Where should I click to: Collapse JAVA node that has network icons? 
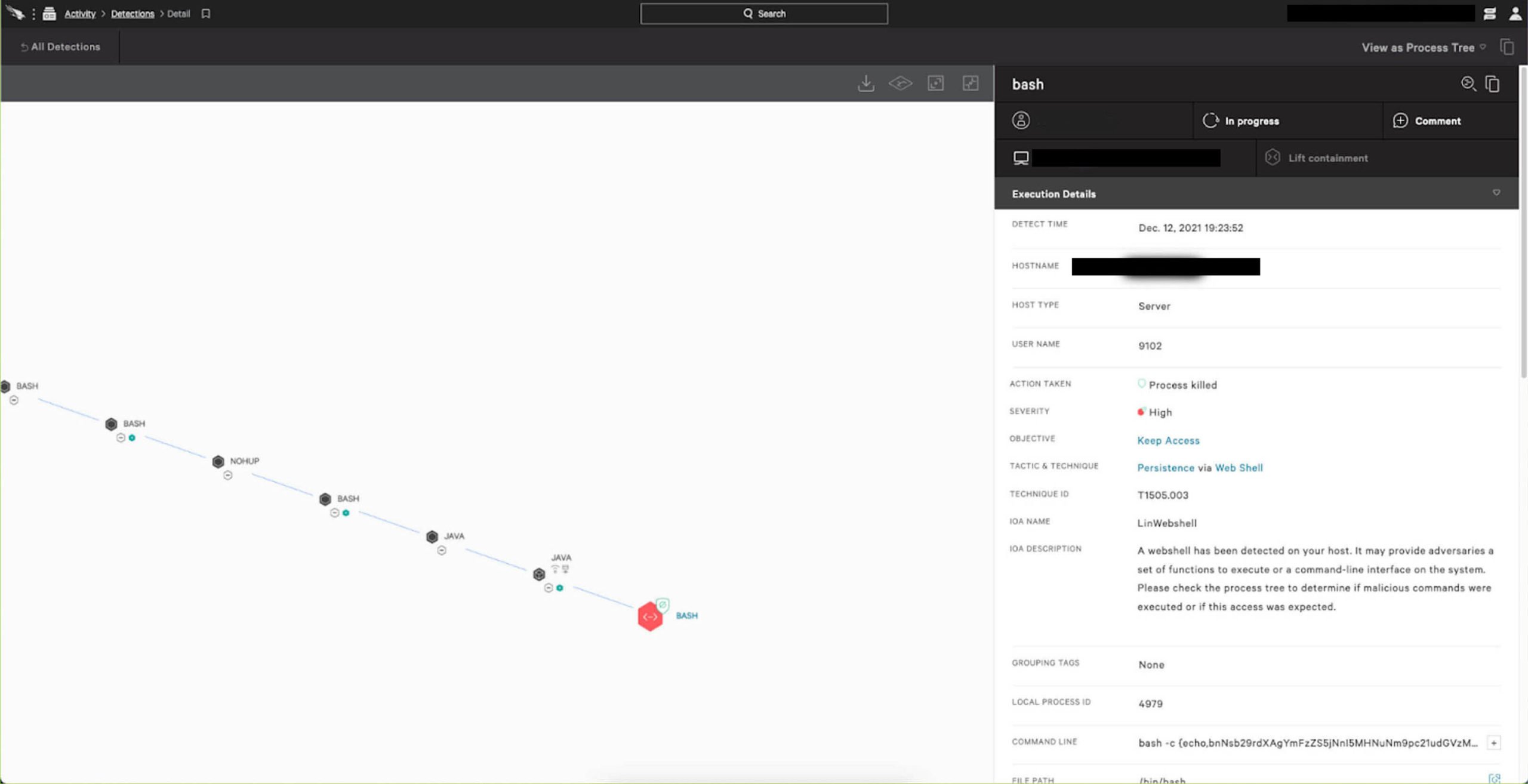pos(549,588)
